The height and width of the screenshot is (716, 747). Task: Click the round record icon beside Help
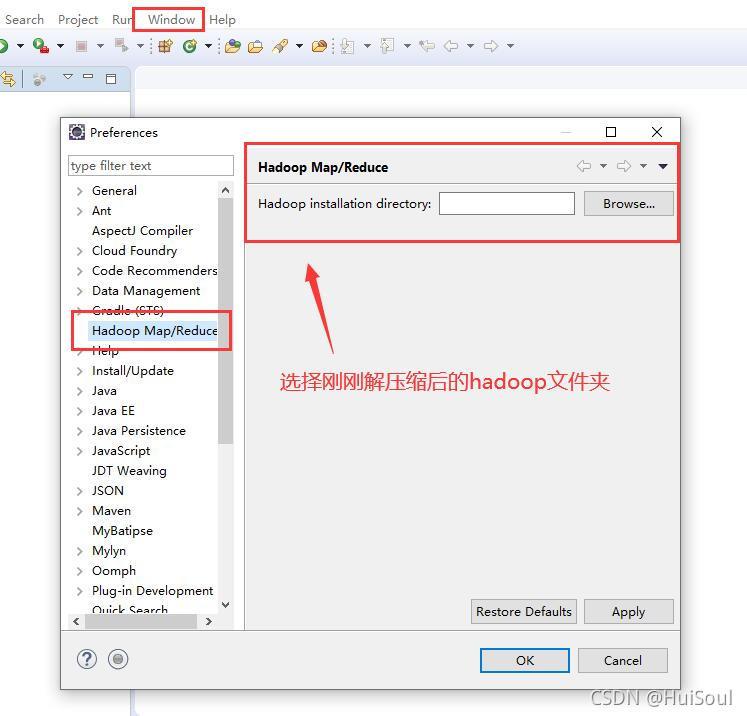click(118, 659)
